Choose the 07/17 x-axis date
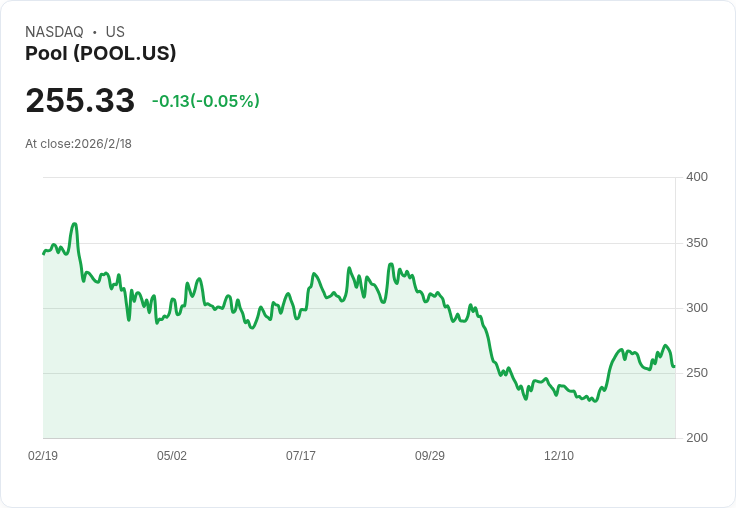Image resolution: width=736 pixels, height=508 pixels. point(301,456)
